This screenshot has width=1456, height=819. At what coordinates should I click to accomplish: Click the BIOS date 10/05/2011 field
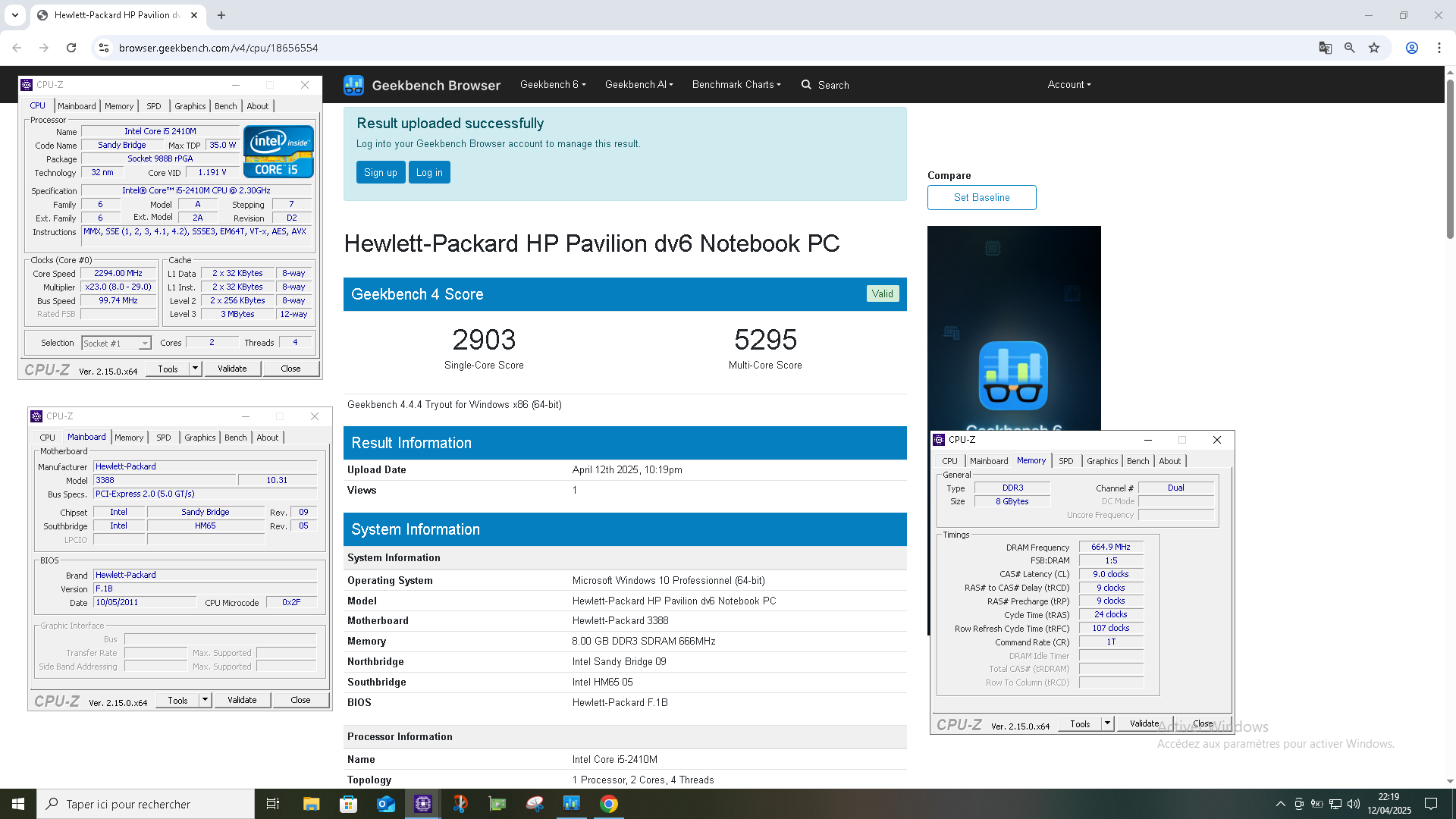[x=145, y=603]
